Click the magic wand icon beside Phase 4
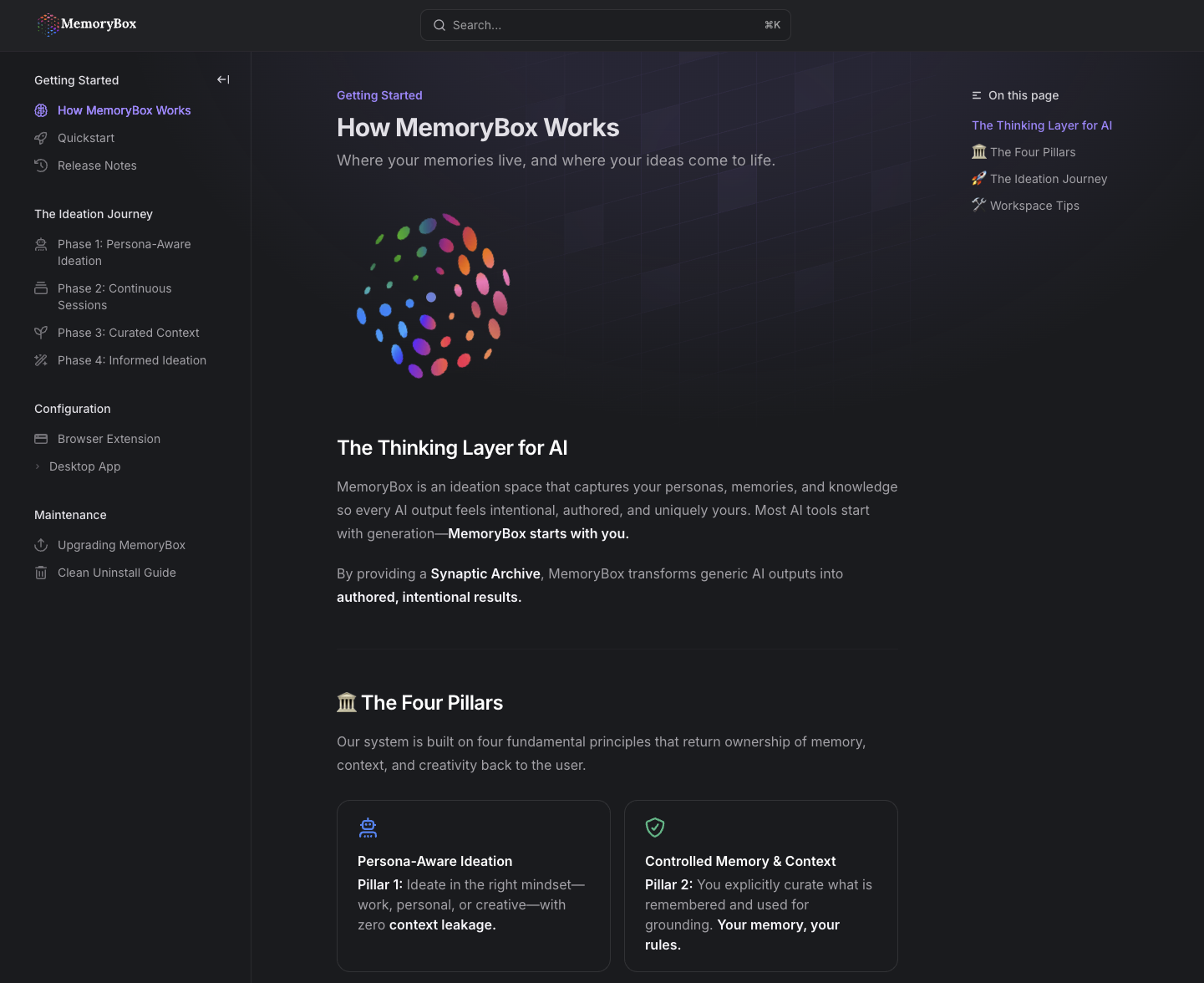Image resolution: width=1204 pixels, height=983 pixels. 41,360
